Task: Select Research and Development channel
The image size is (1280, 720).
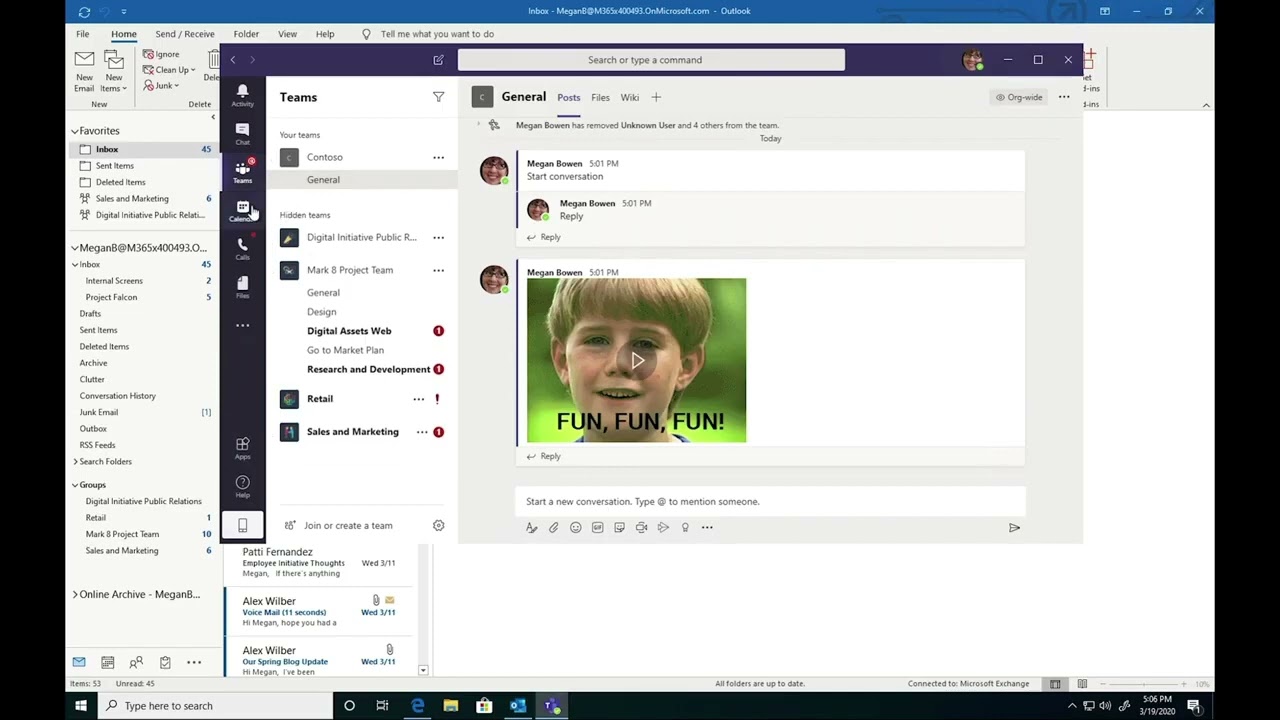Action: [x=368, y=369]
